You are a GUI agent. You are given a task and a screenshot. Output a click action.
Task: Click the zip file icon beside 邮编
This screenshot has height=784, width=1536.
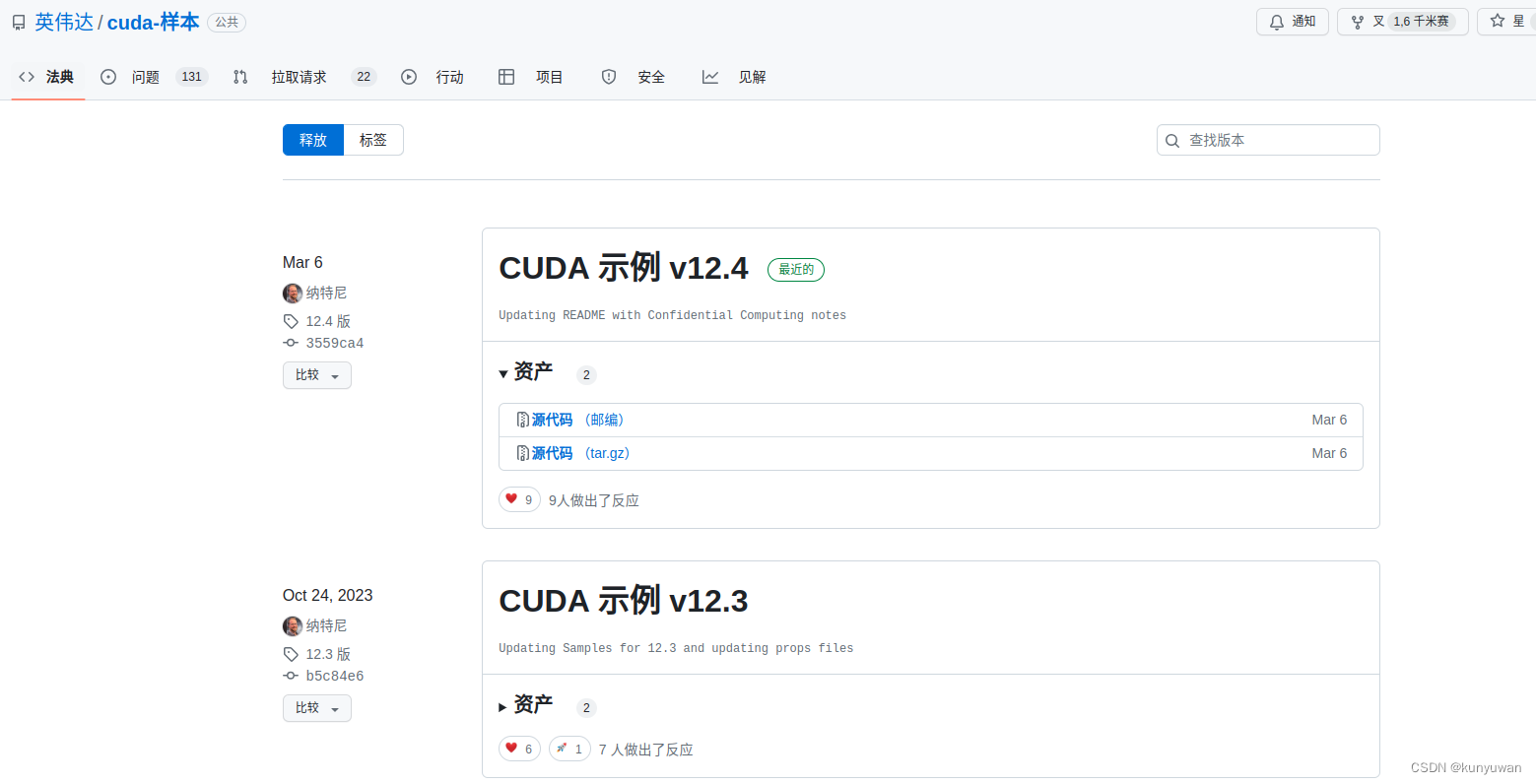coord(523,420)
